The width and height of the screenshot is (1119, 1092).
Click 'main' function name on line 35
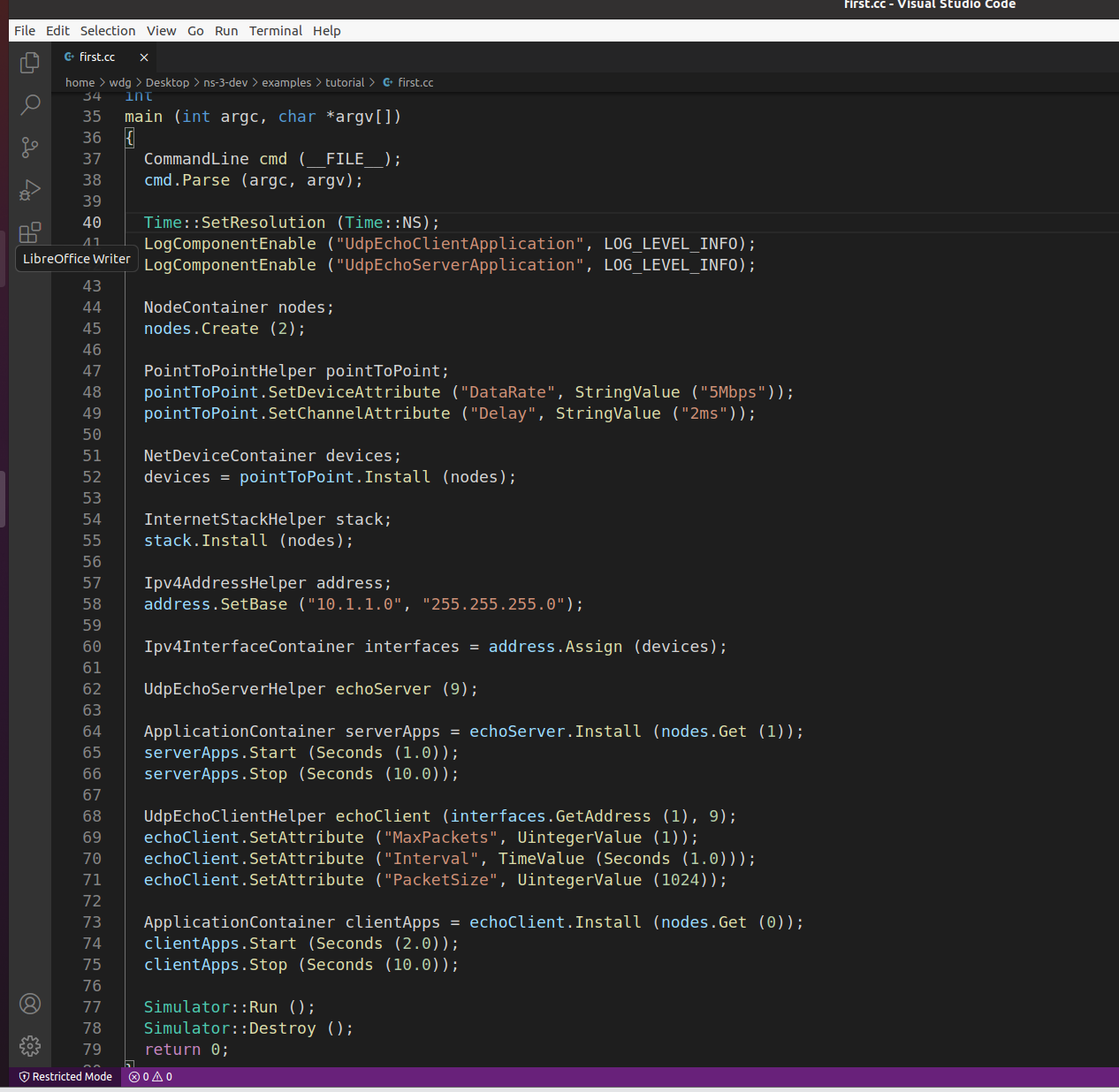[x=143, y=117]
